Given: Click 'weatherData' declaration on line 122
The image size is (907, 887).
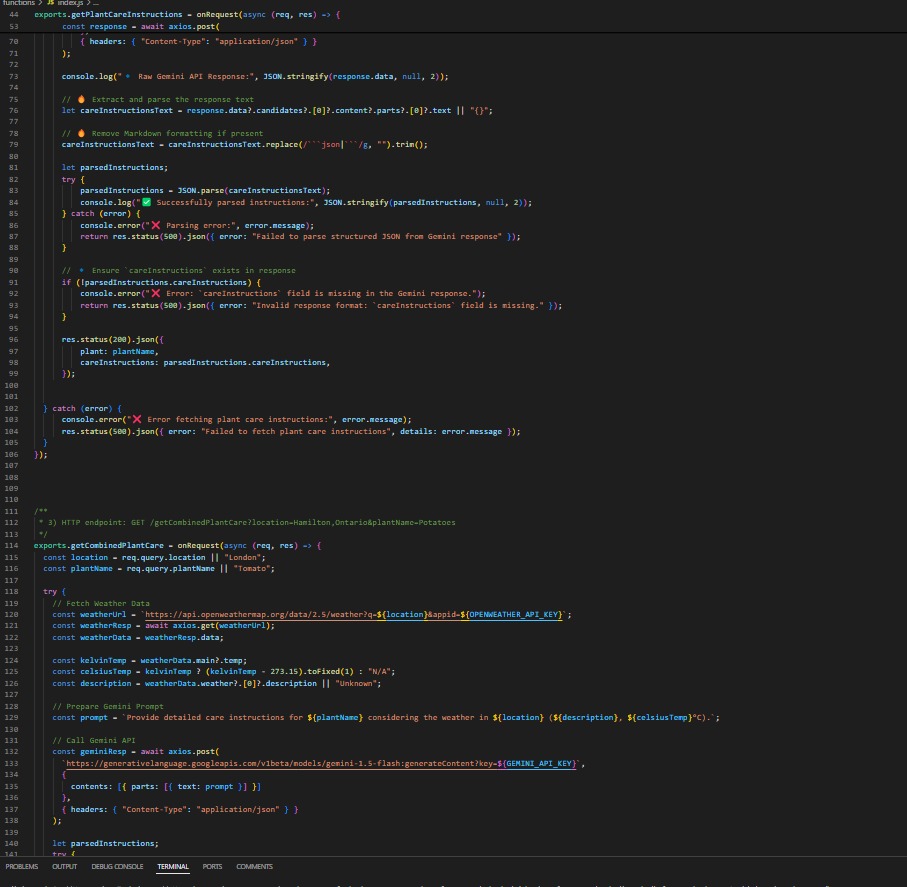Looking at the screenshot, I should point(105,637).
